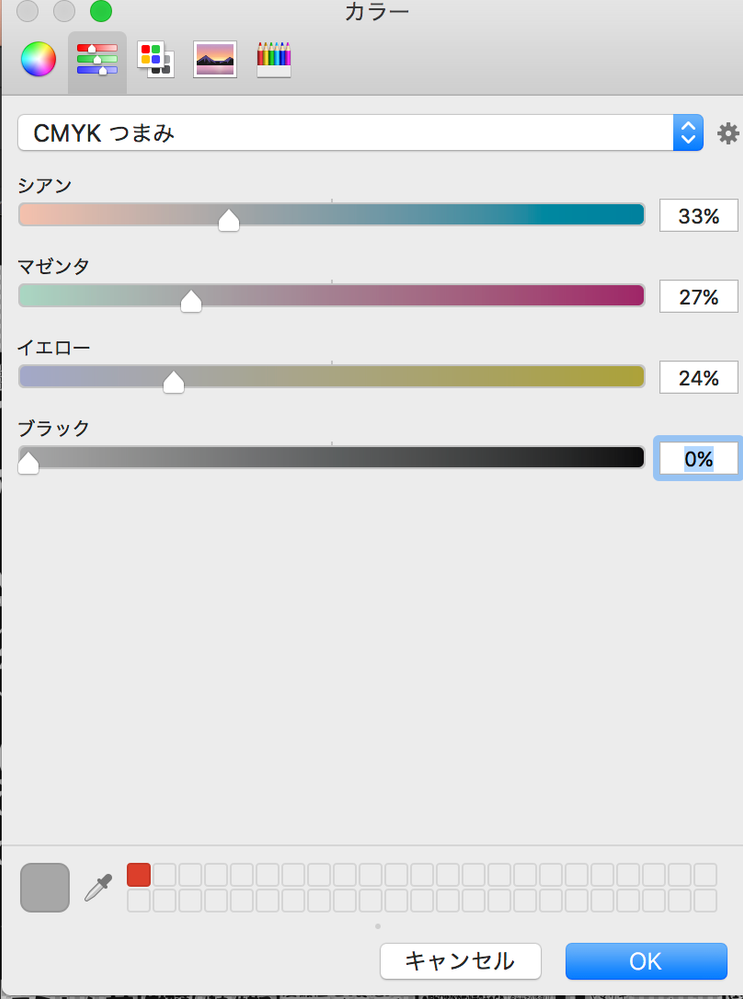
Task: Click the blue dropdown arrows stepper
Action: point(688,133)
